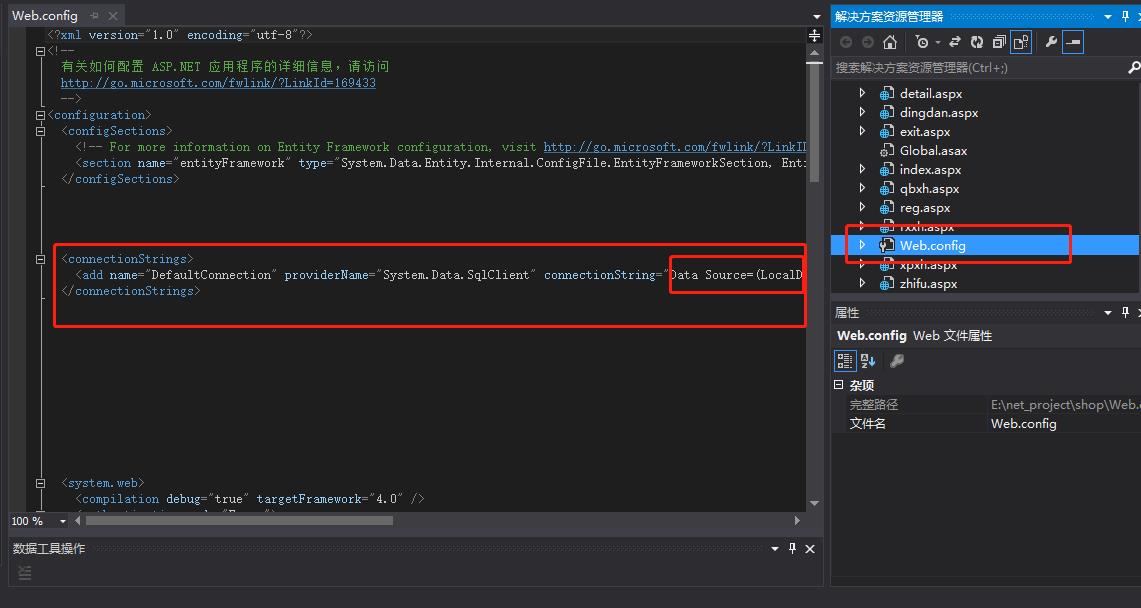Expand the reg.aspx tree node
This screenshot has width=1141, height=608.
tap(862, 207)
